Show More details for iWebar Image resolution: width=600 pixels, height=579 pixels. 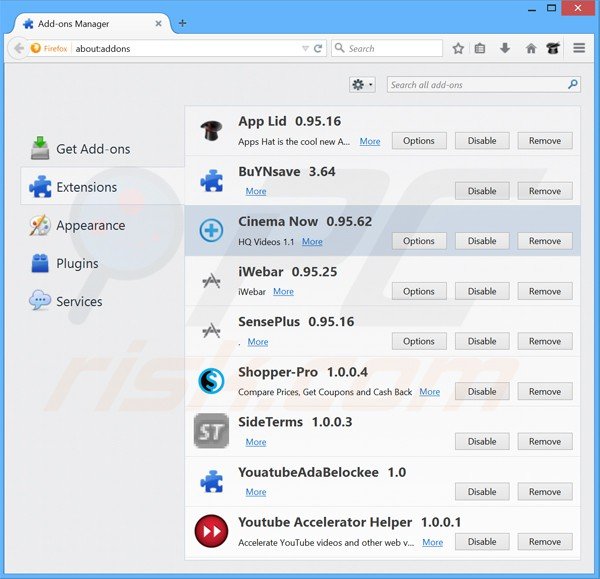pos(284,292)
